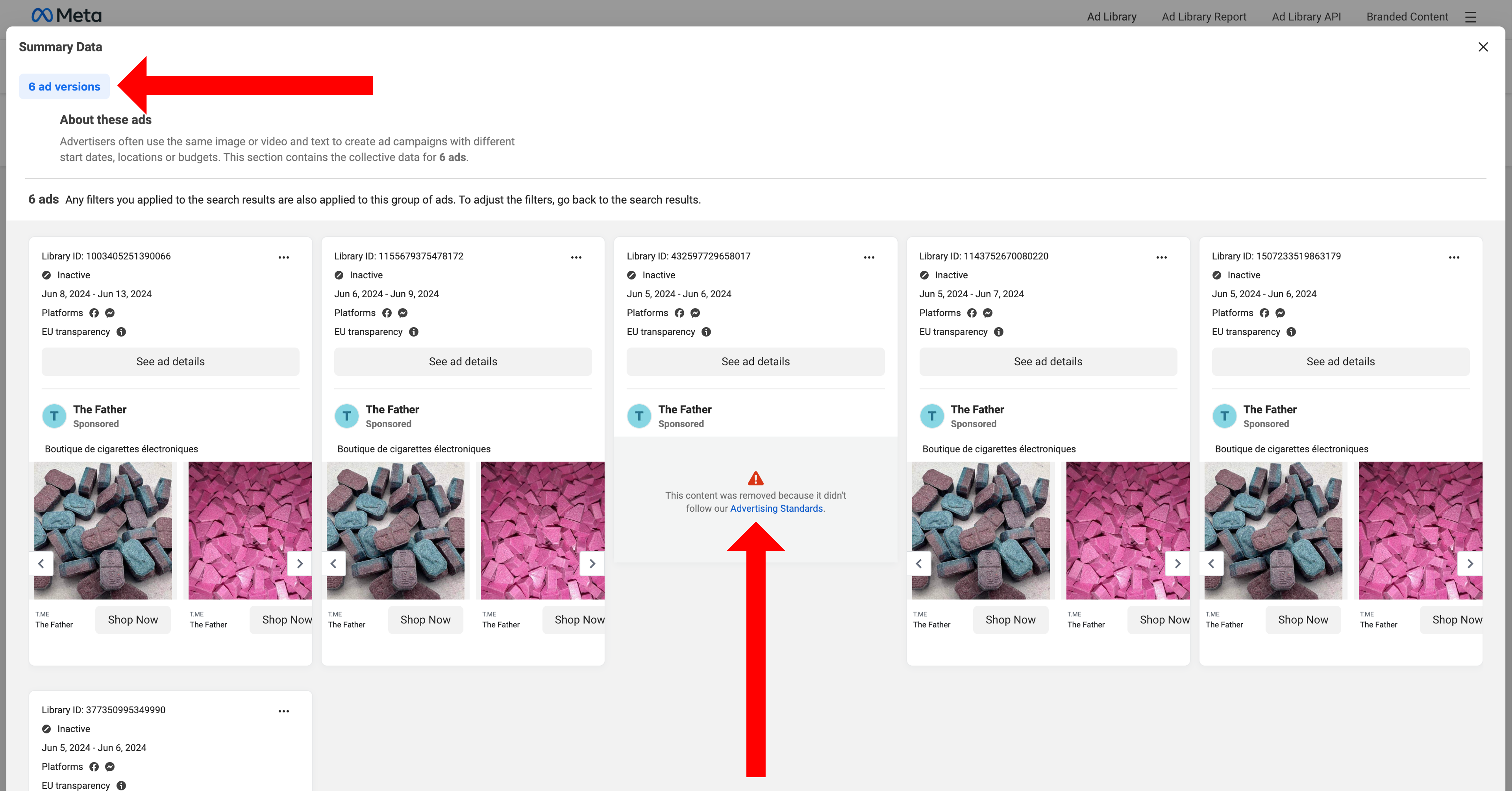Click Messenger platform icon on ad 432597729658017

(696, 313)
